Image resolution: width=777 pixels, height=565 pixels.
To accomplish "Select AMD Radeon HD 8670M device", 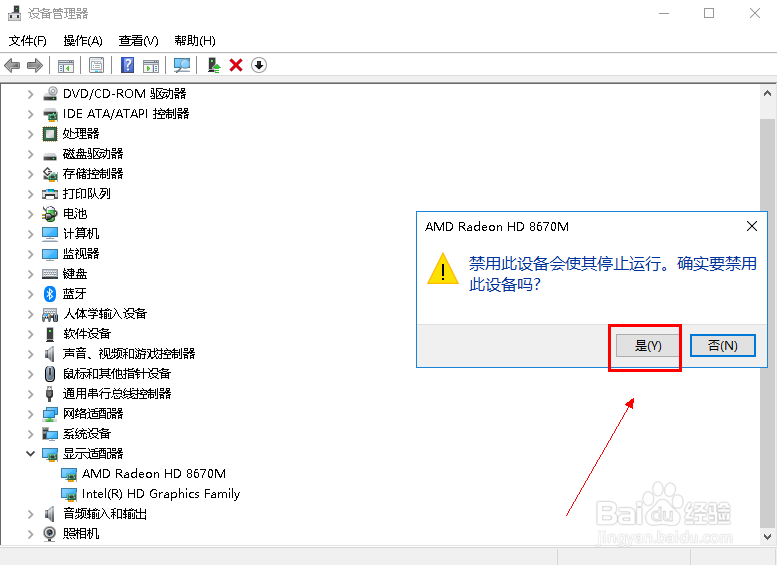I will [154, 474].
